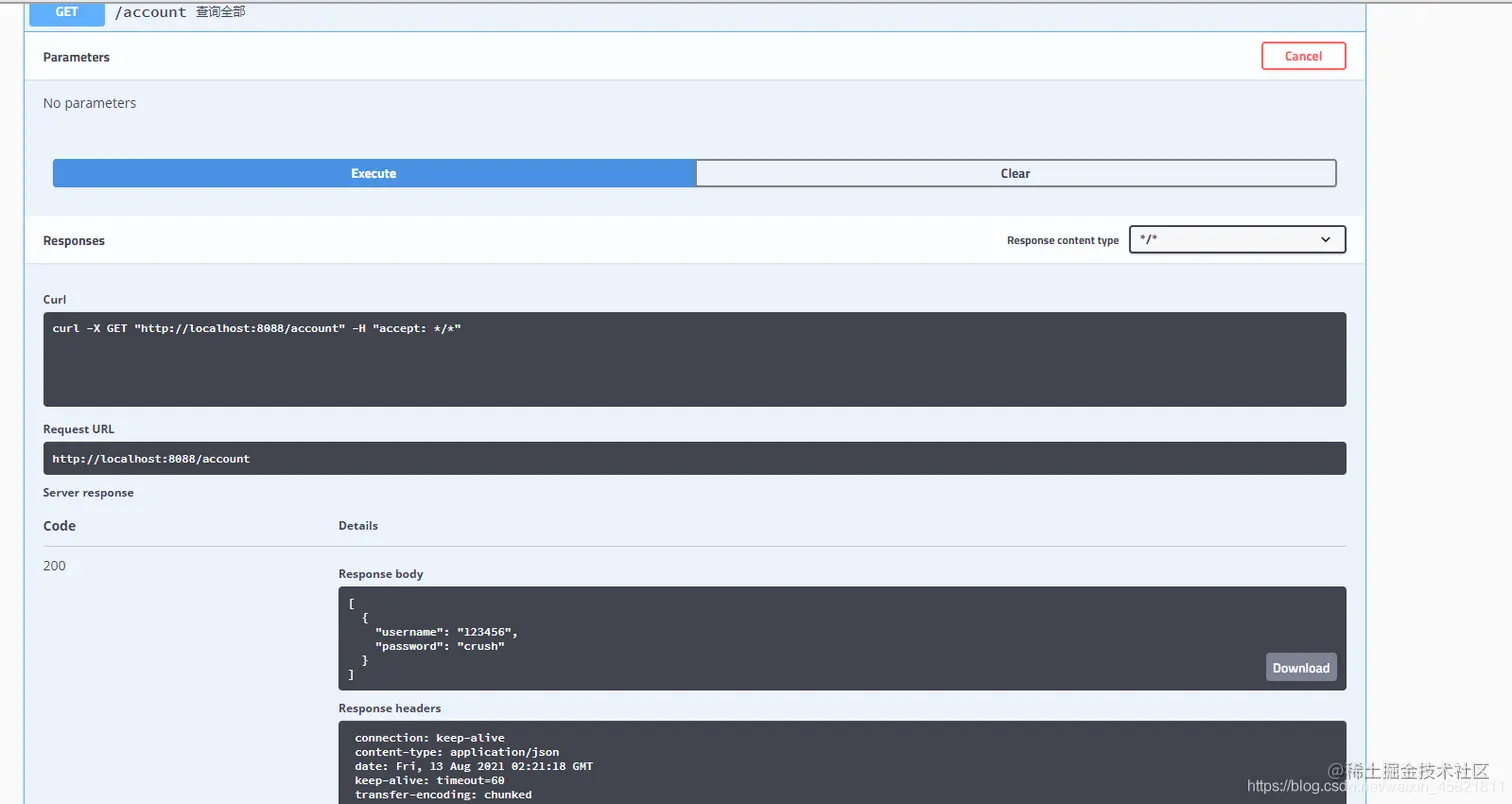This screenshot has width=1512, height=804.
Task: Click the Details column header
Action: 358,525
